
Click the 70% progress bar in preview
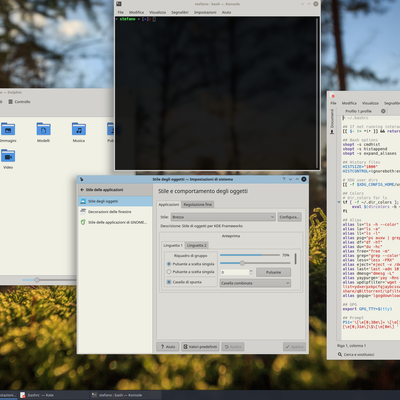tap(250, 255)
